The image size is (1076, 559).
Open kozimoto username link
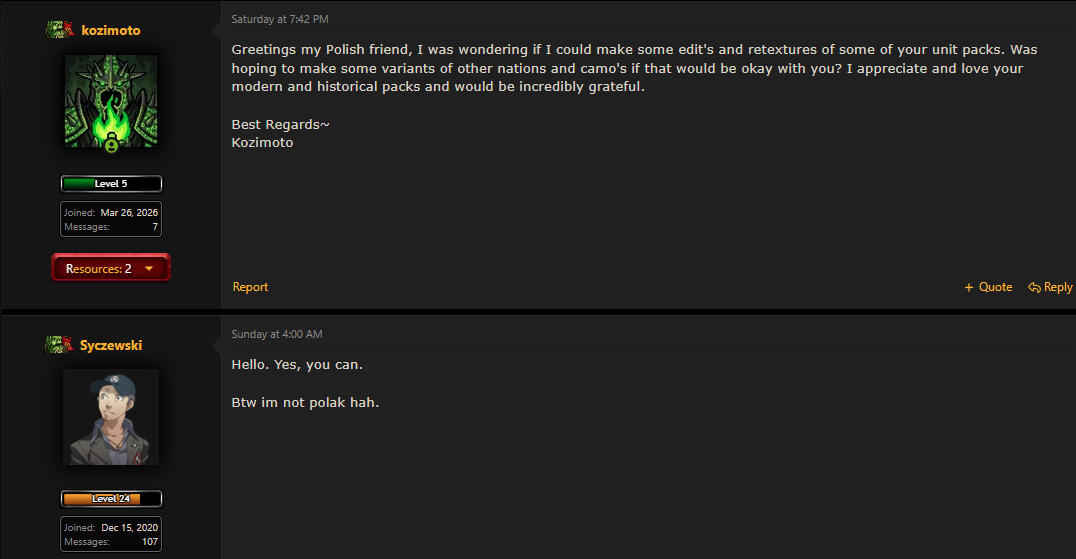110,30
